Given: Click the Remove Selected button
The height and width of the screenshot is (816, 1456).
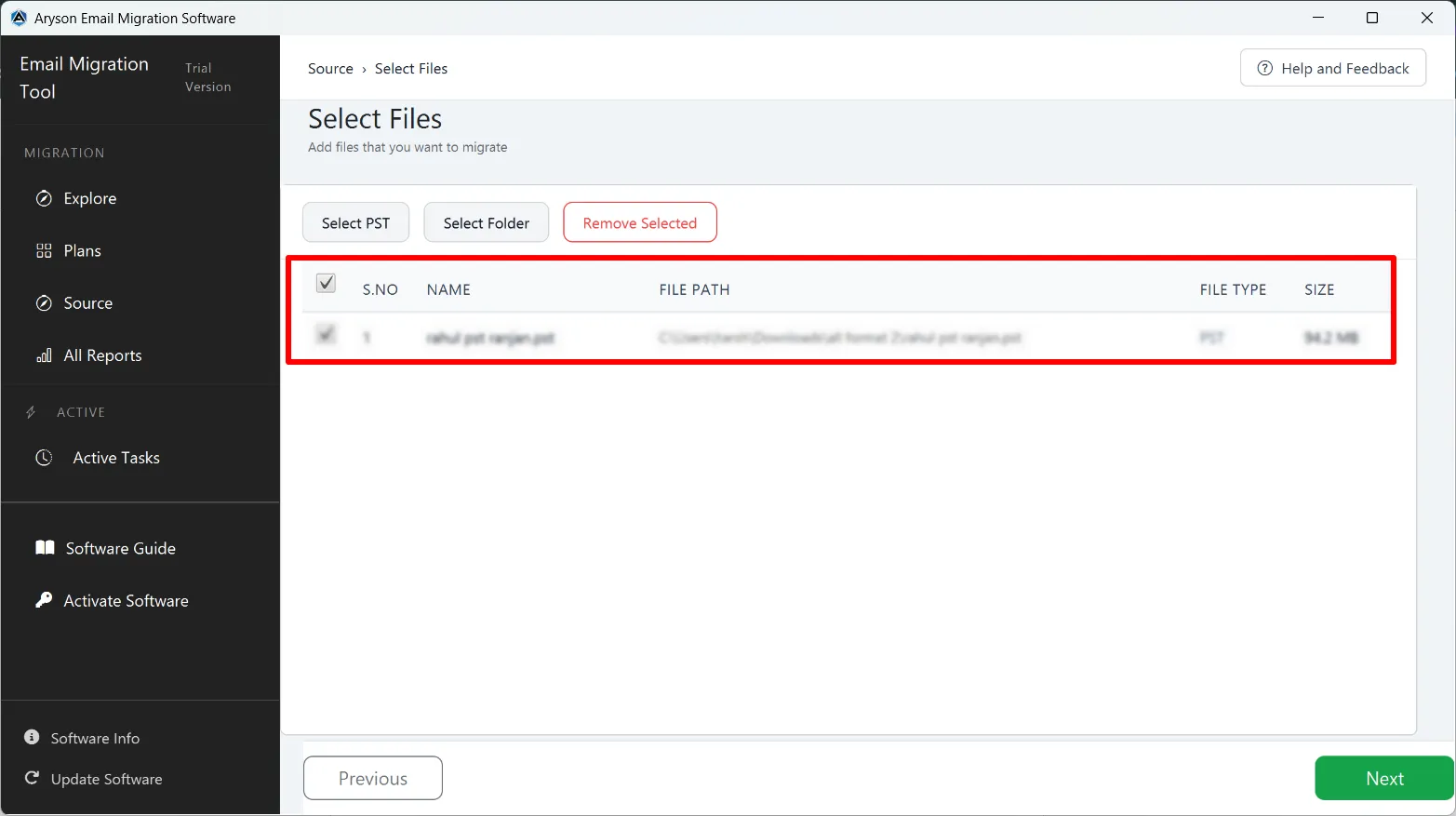Looking at the screenshot, I should point(640,222).
